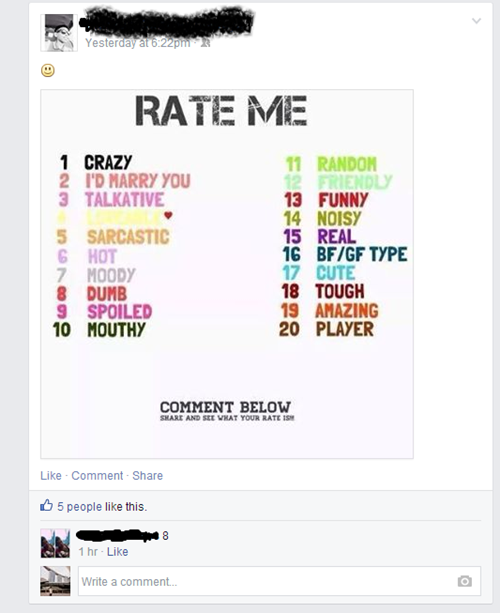Click the blue thumbs-up icon
Viewport: 500px width, 613px height.
click(x=46, y=505)
